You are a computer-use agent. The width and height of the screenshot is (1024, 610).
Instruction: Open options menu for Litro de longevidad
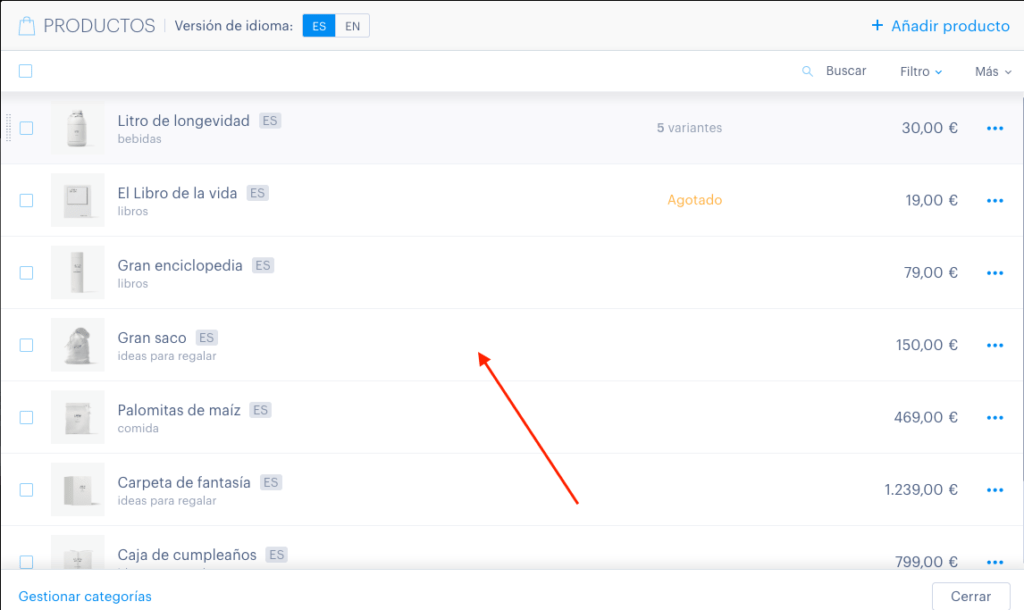click(995, 128)
